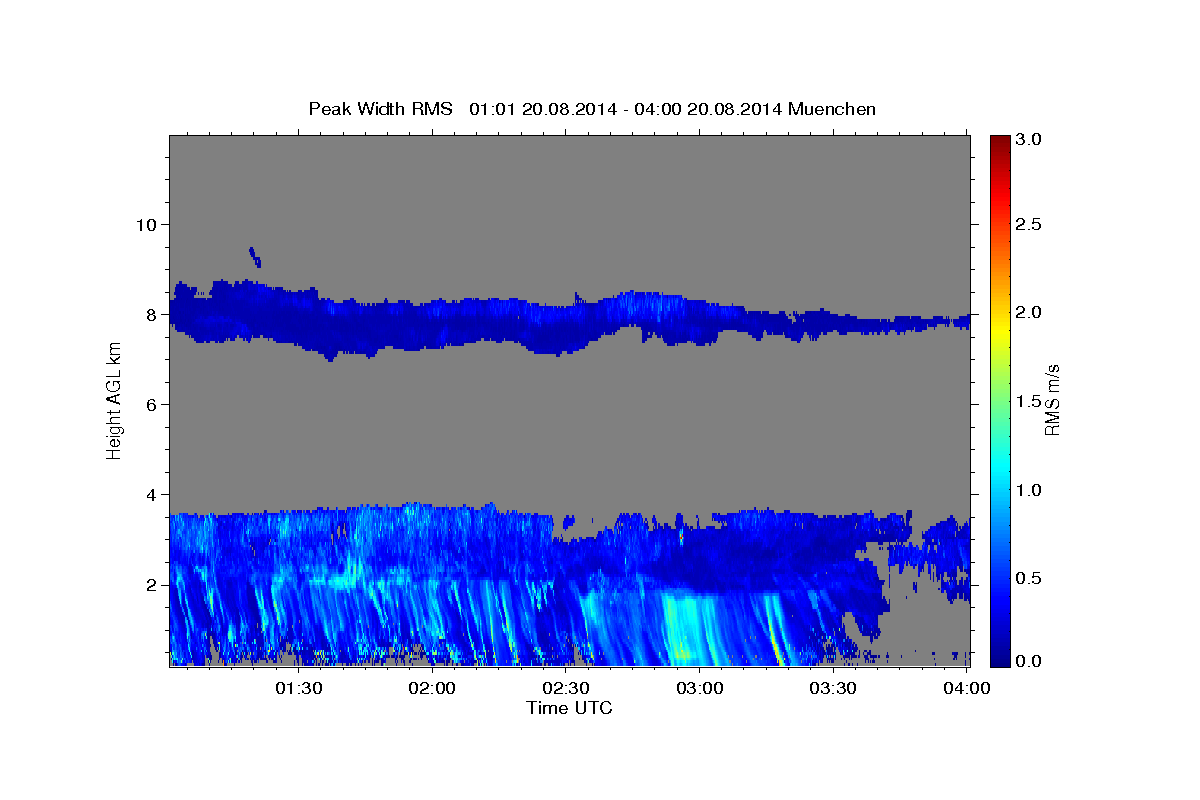This screenshot has height=800, width=1200.
Task: Click the colorbar value 0.5
Action: (1030, 578)
